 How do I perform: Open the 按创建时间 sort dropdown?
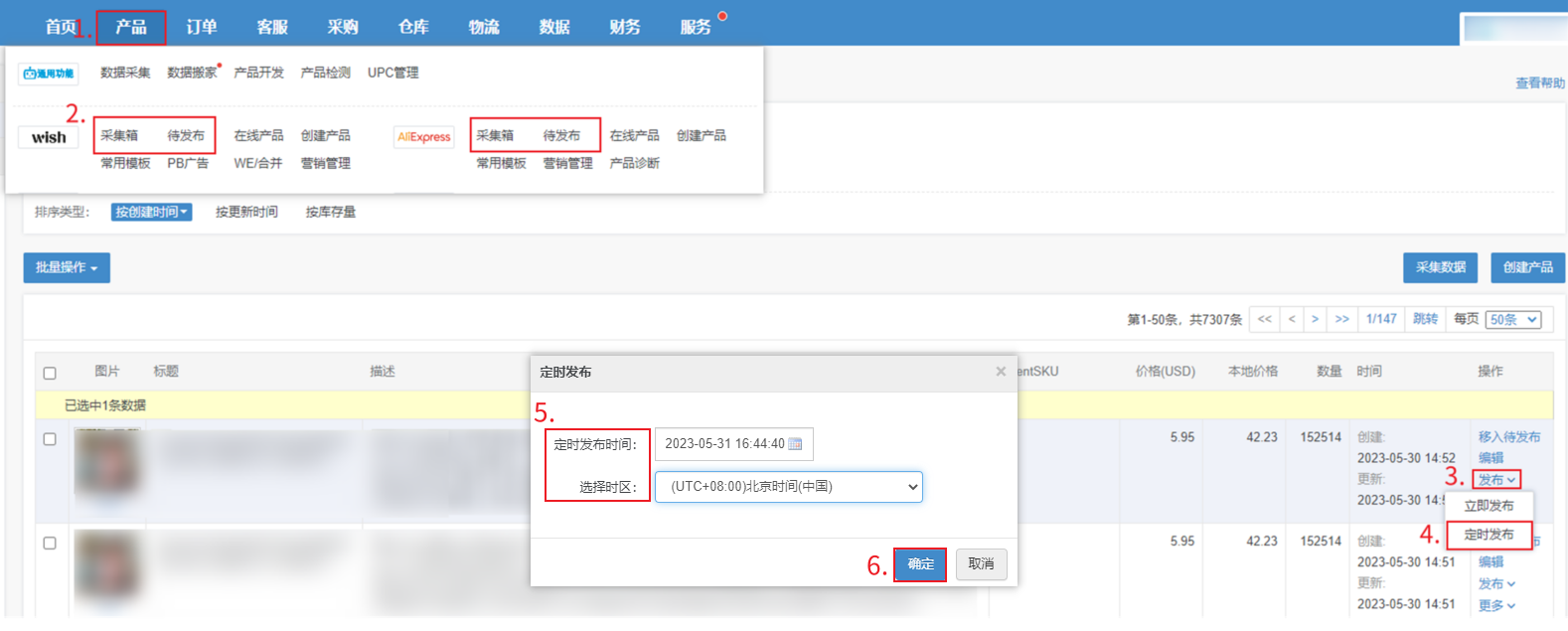click(x=151, y=212)
